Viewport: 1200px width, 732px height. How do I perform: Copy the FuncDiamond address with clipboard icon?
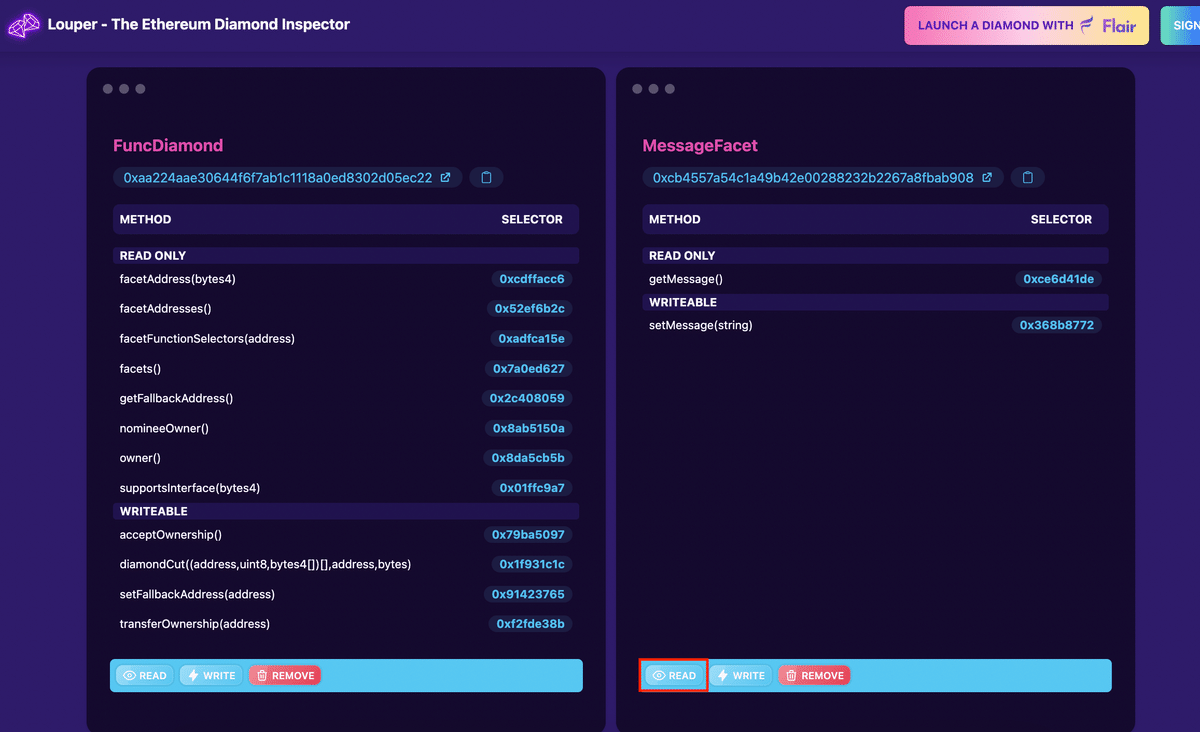[x=486, y=178]
